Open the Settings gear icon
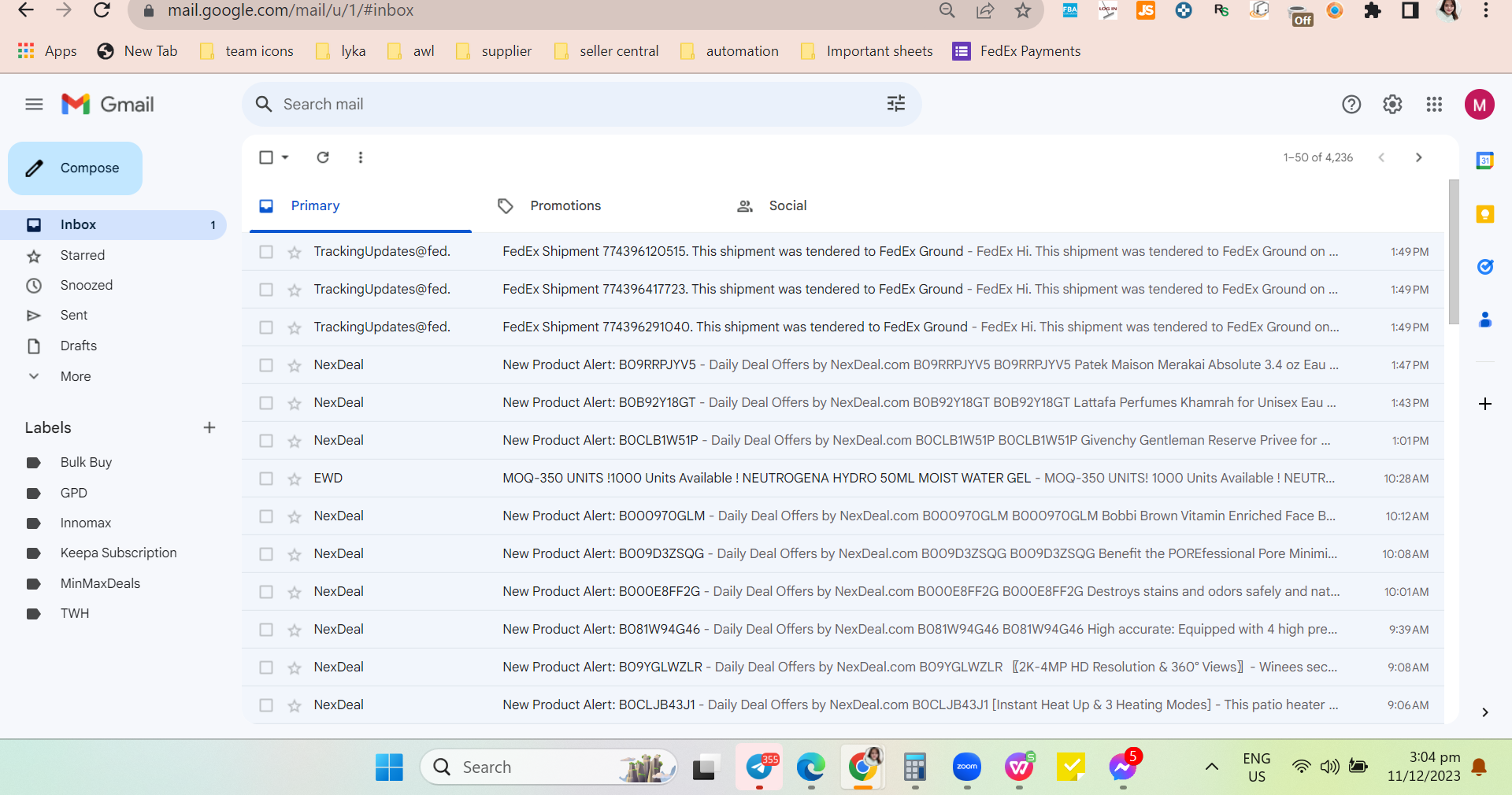This screenshot has height=795, width=1512. click(1392, 104)
